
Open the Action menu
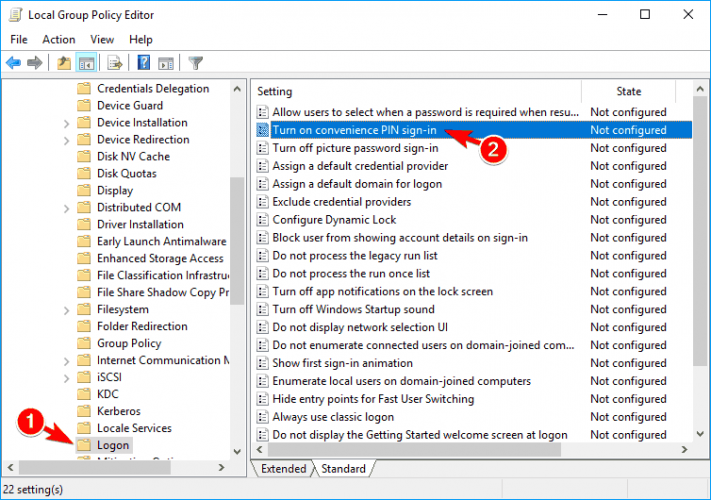[58, 39]
